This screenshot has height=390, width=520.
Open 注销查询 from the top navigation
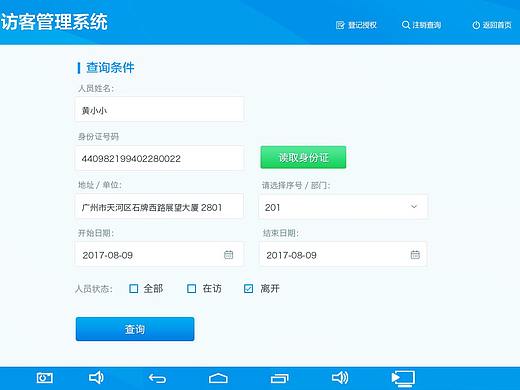tap(421, 25)
